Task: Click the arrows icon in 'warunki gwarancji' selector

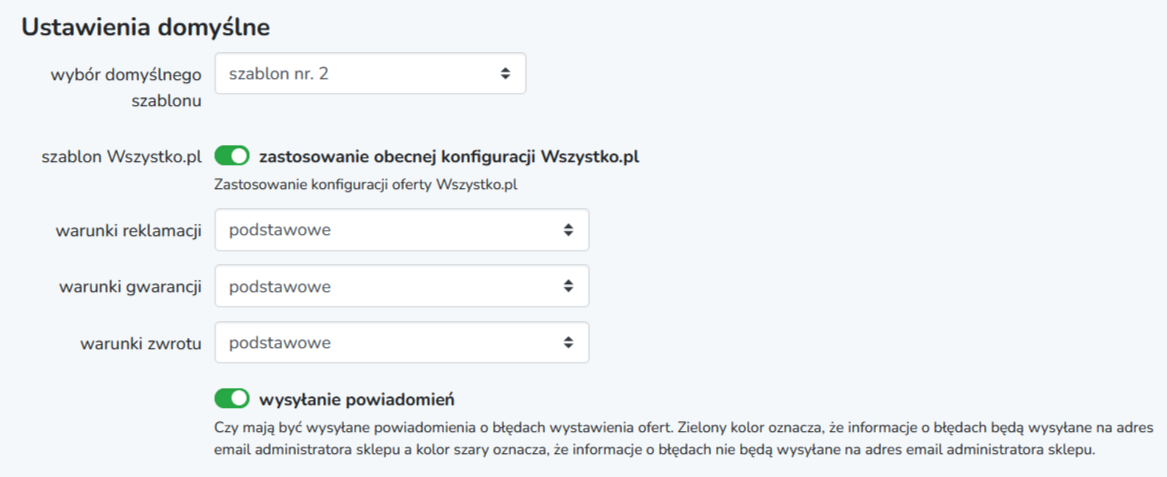Action: [568, 286]
